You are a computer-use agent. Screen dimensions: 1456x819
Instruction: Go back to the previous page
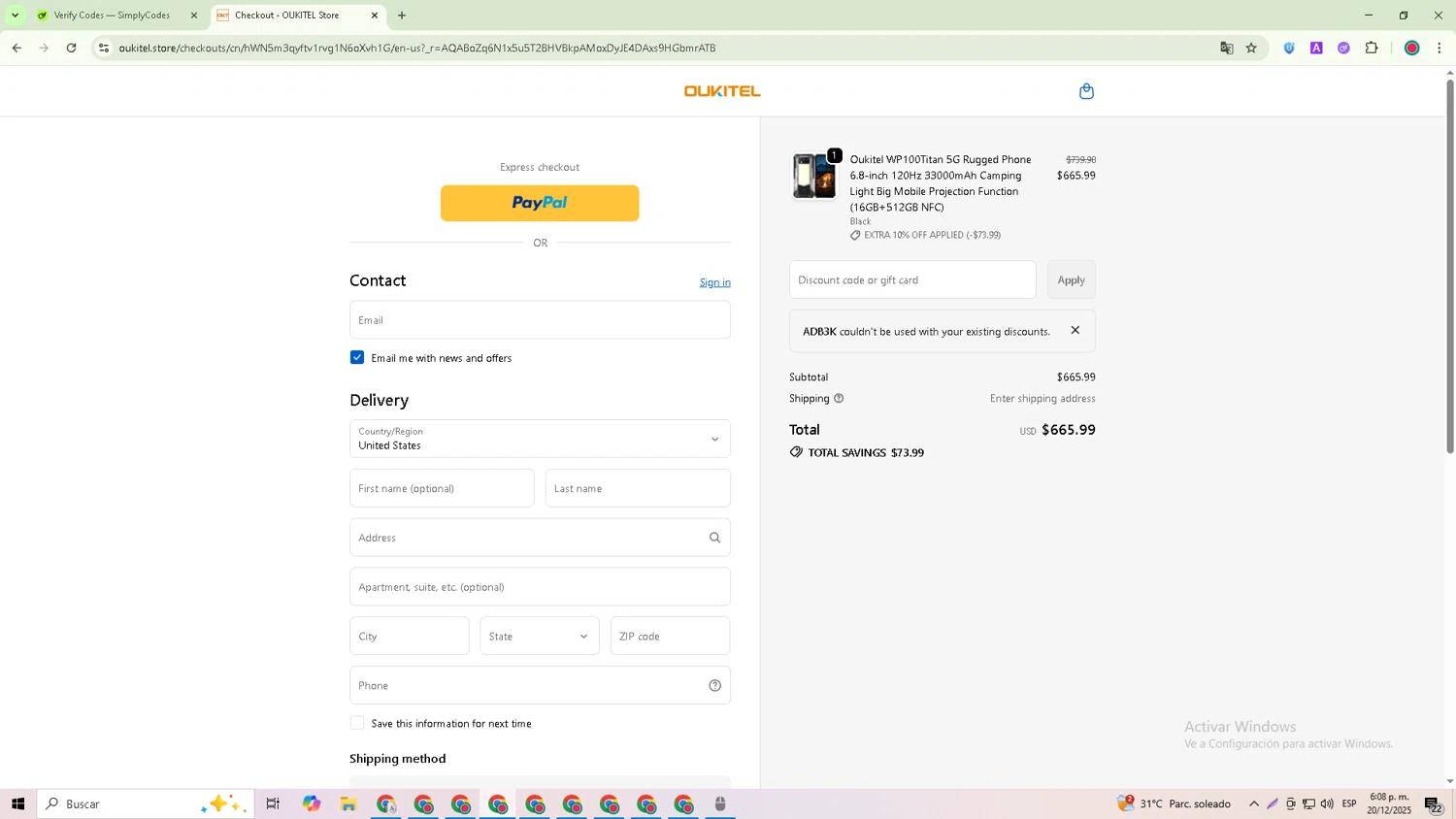pos(17,48)
